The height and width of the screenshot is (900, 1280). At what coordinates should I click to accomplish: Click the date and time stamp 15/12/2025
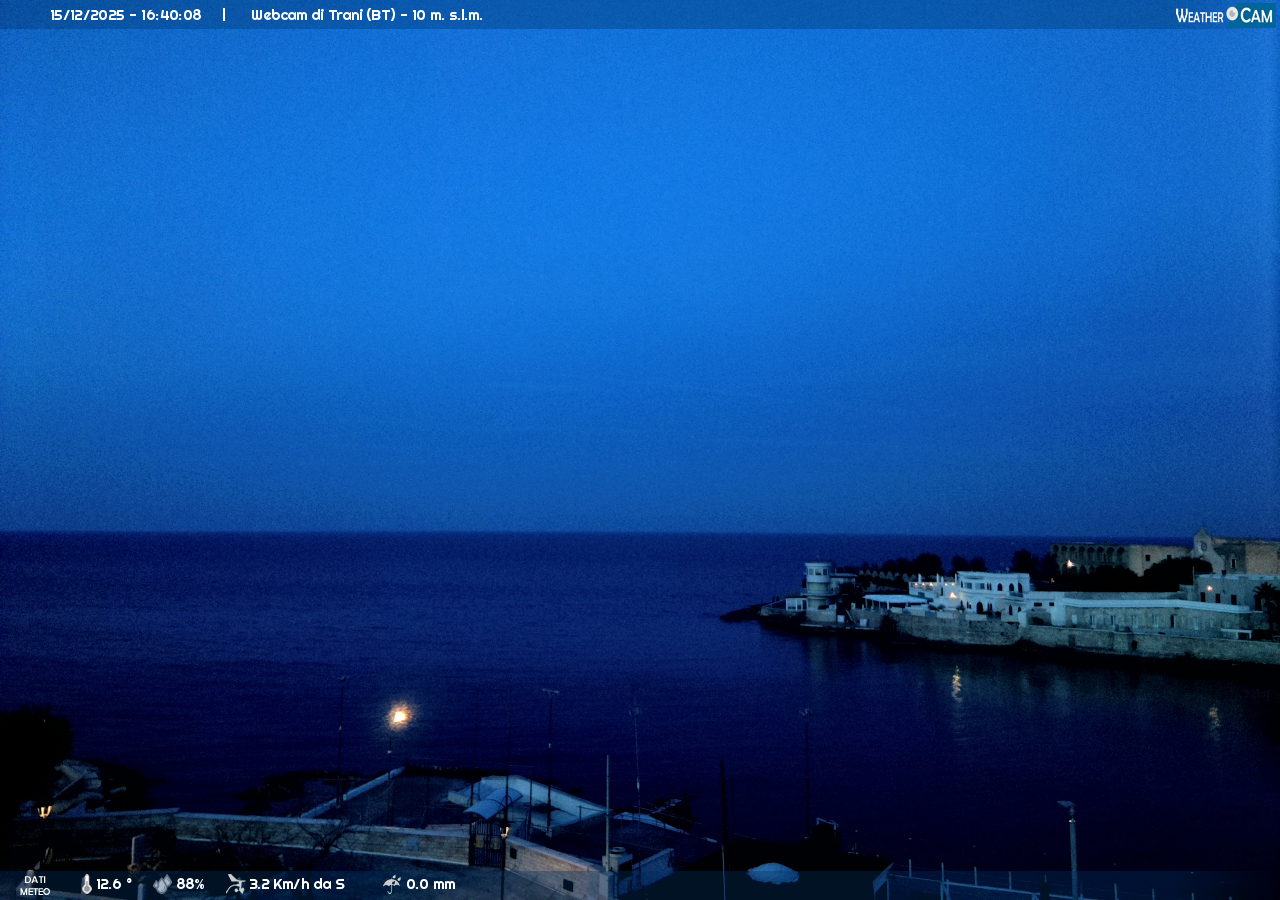point(126,15)
